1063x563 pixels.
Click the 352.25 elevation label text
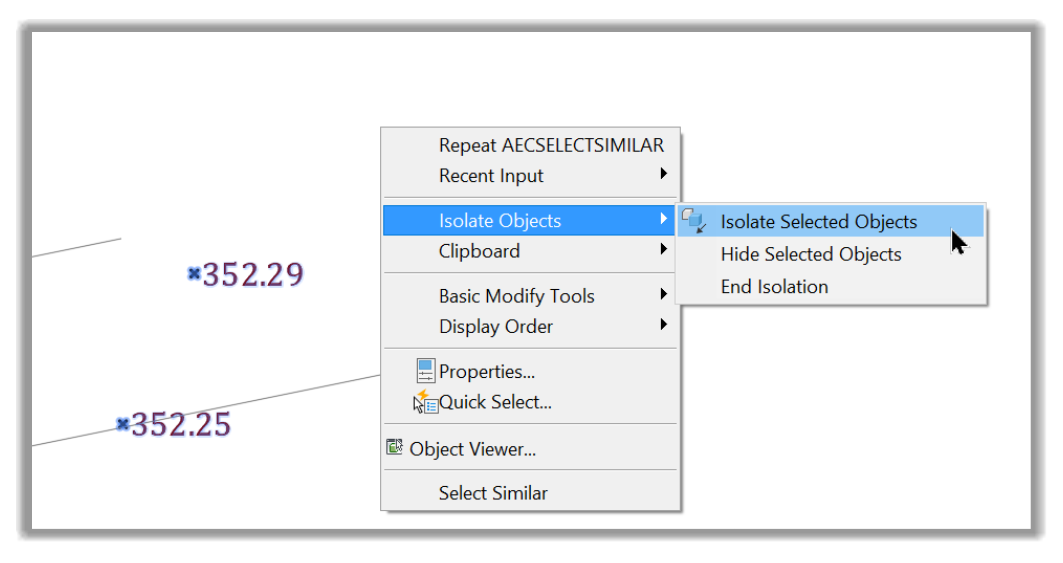(x=181, y=425)
